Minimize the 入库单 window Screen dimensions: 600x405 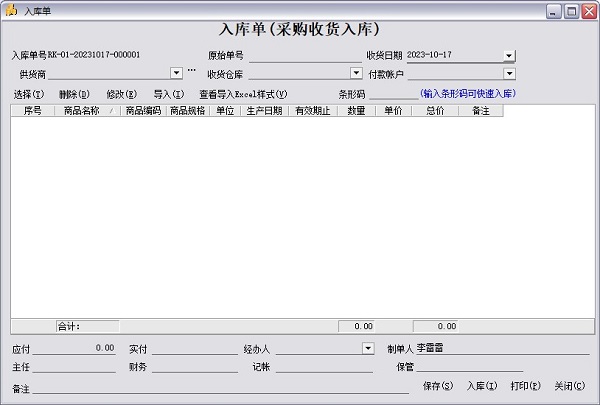(553, 11)
